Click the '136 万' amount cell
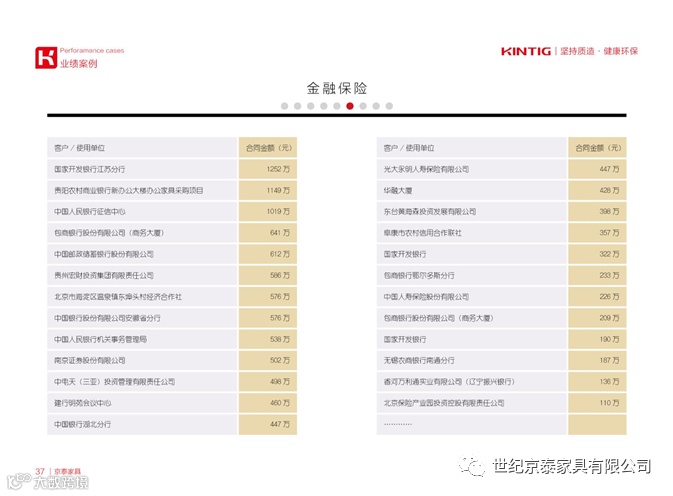The width and height of the screenshot is (673, 496). [x=597, y=382]
